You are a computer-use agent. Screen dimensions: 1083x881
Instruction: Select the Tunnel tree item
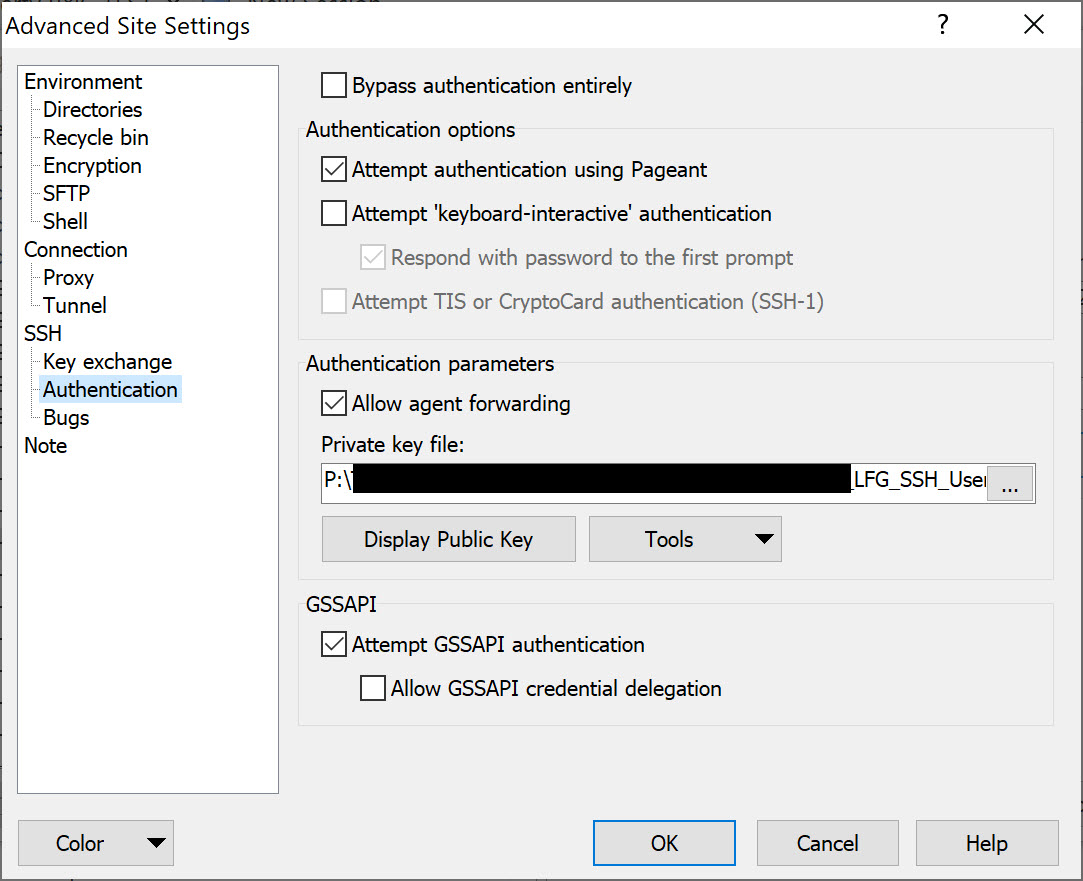point(75,306)
